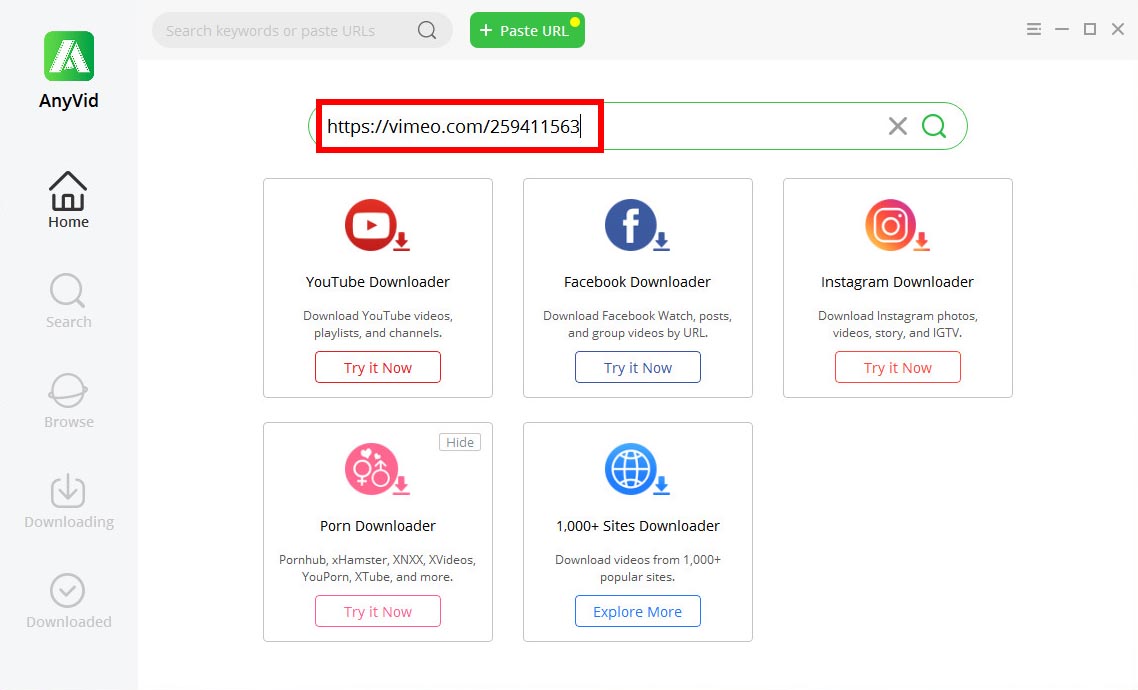Image resolution: width=1138 pixels, height=690 pixels.
Task: Click the green Paste URL button
Action: click(x=527, y=30)
